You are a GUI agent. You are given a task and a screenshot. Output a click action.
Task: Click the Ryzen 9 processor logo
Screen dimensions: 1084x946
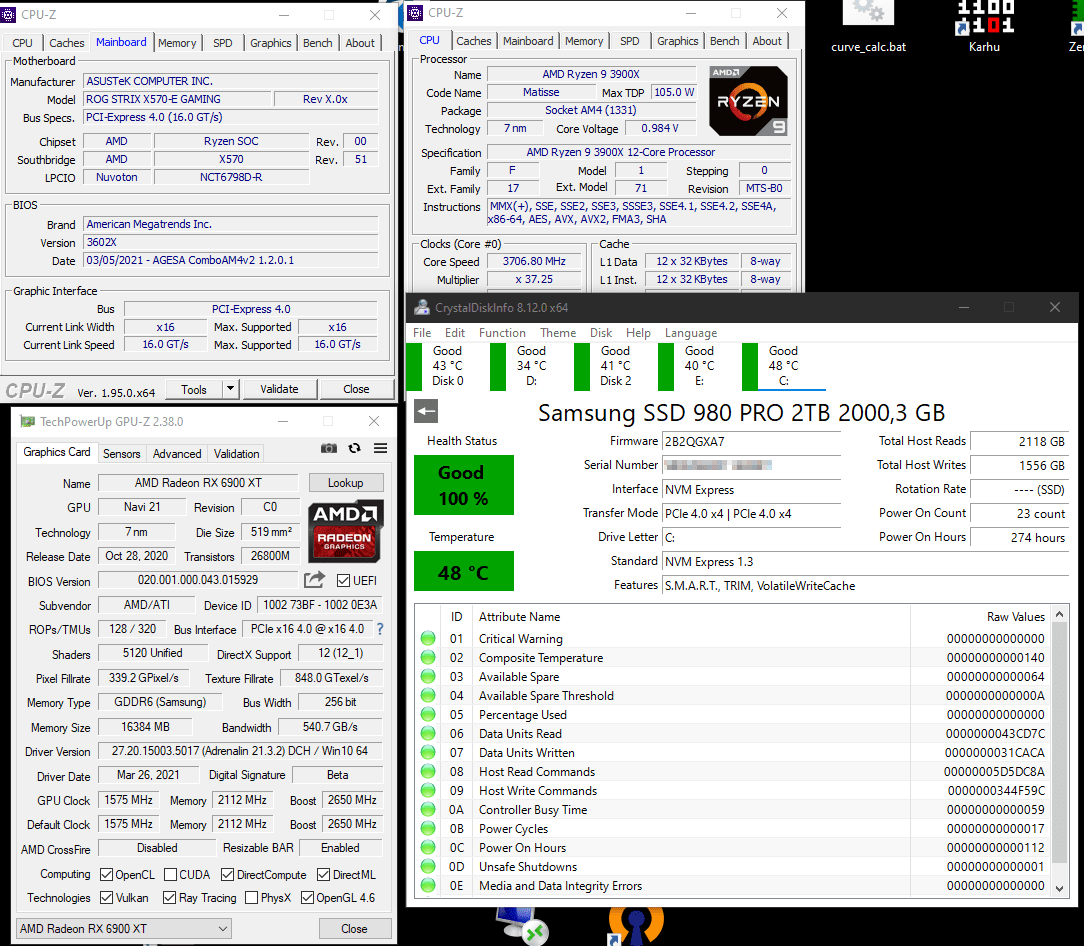pyautogui.click(x=749, y=101)
